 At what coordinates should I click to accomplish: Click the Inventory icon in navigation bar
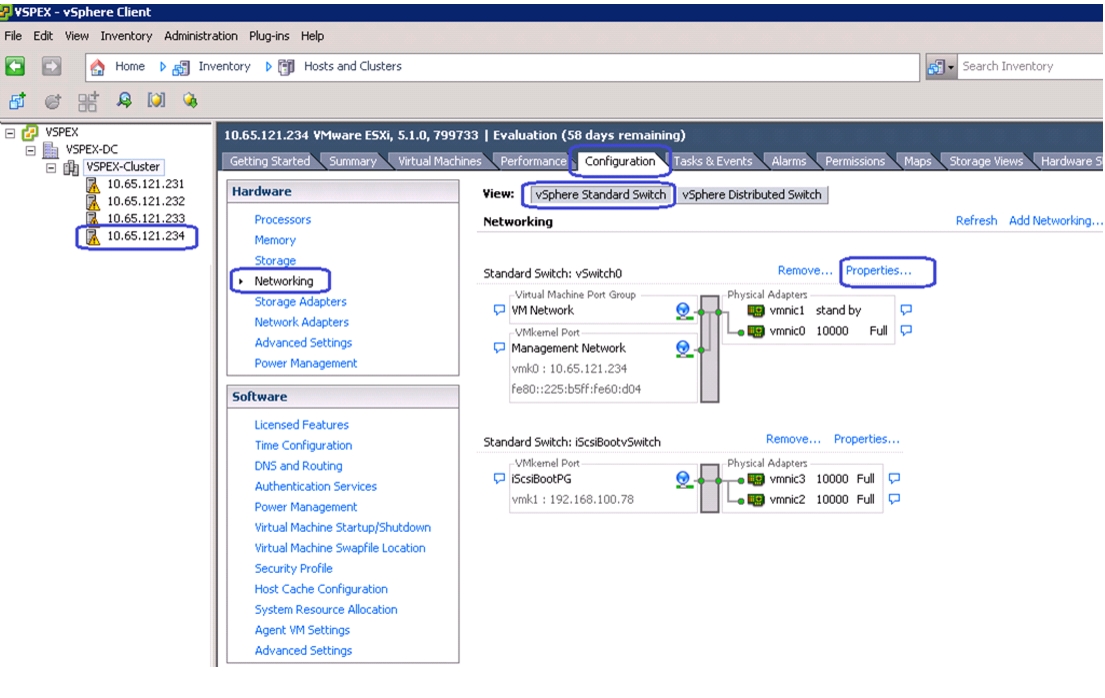point(181,67)
